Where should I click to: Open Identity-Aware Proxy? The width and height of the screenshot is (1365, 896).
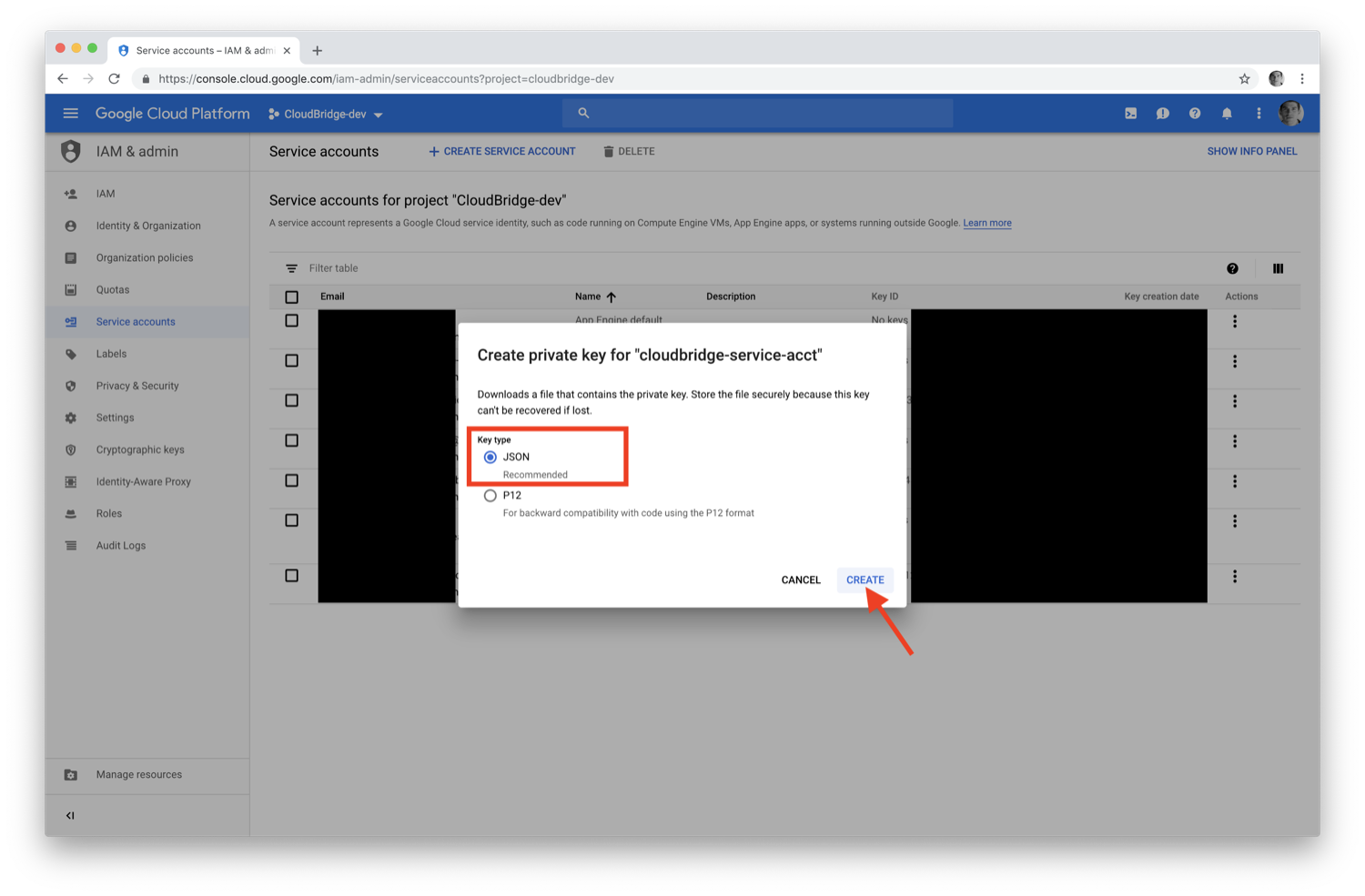coord(144,481)
